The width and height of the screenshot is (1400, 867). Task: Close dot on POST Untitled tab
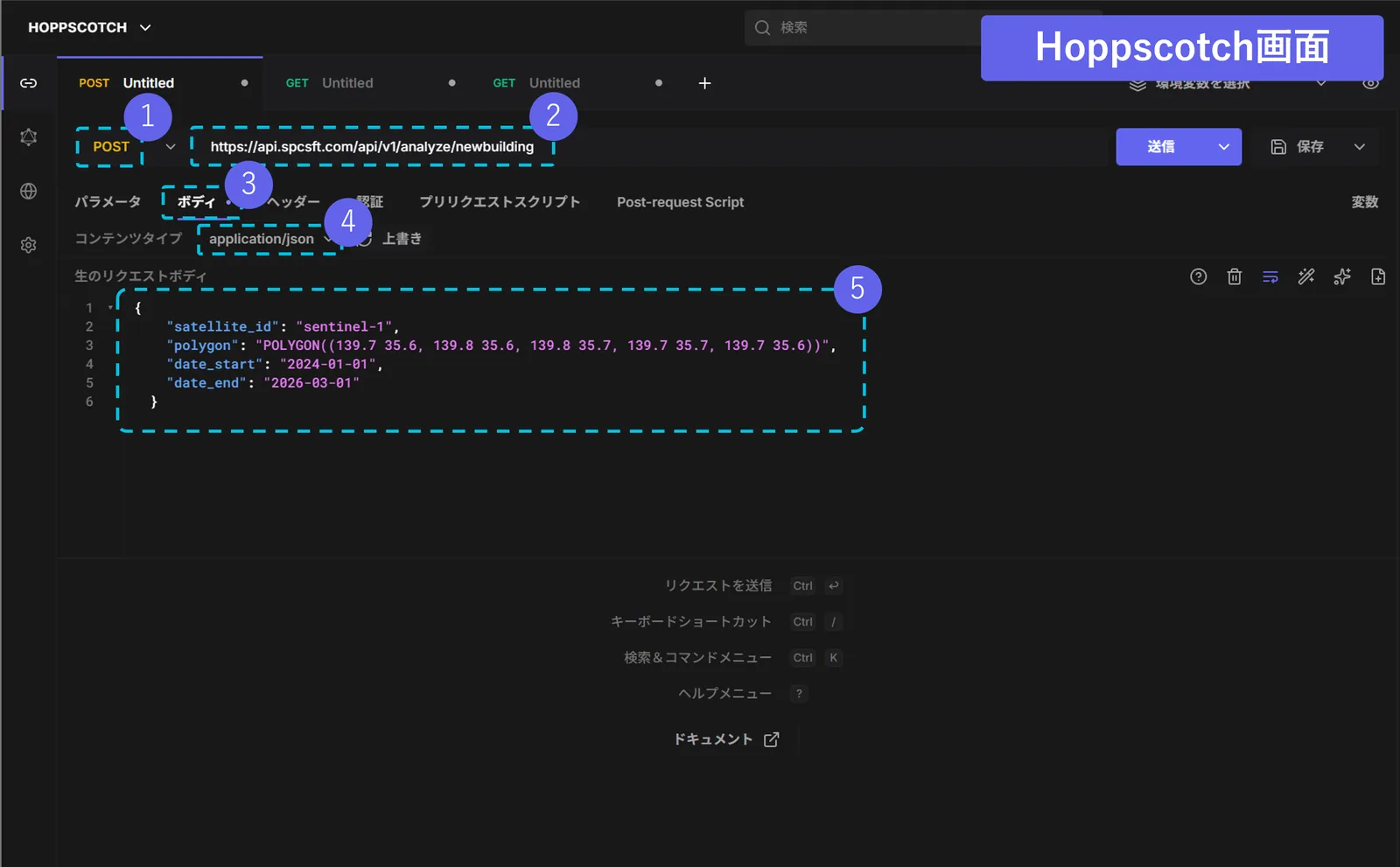click(244, 83)
